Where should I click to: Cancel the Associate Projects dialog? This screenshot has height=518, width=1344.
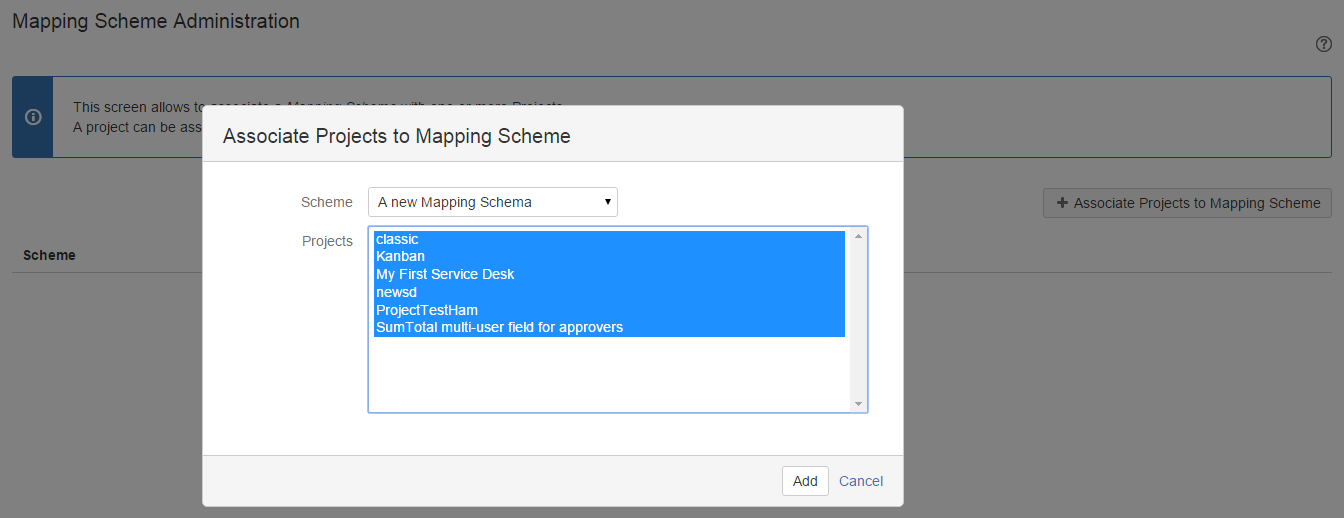pyautogui.click(x=860, y=481)
